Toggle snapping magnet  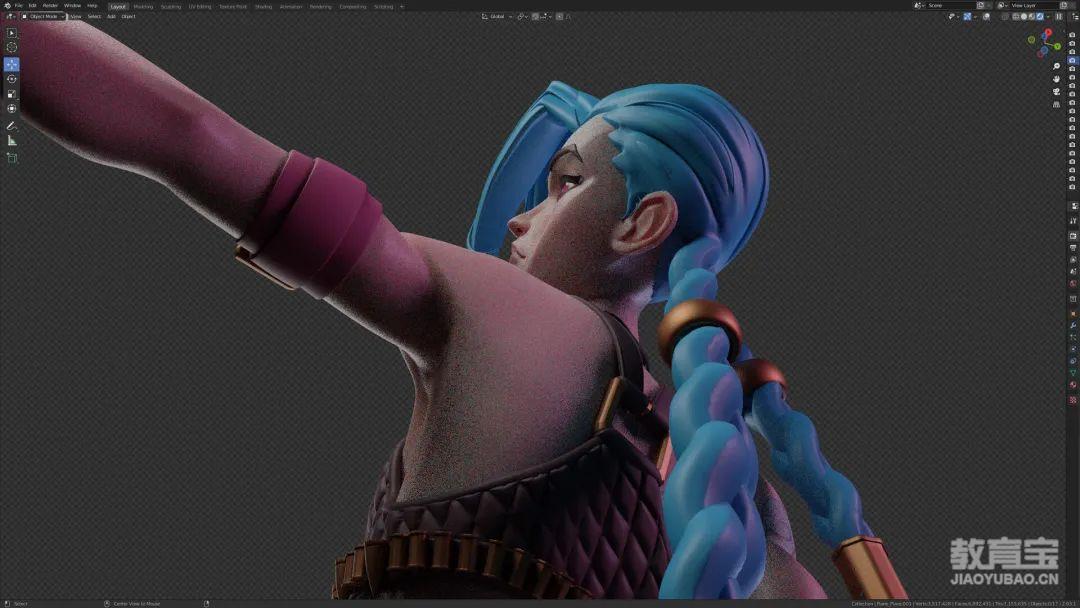pos(535,17)
